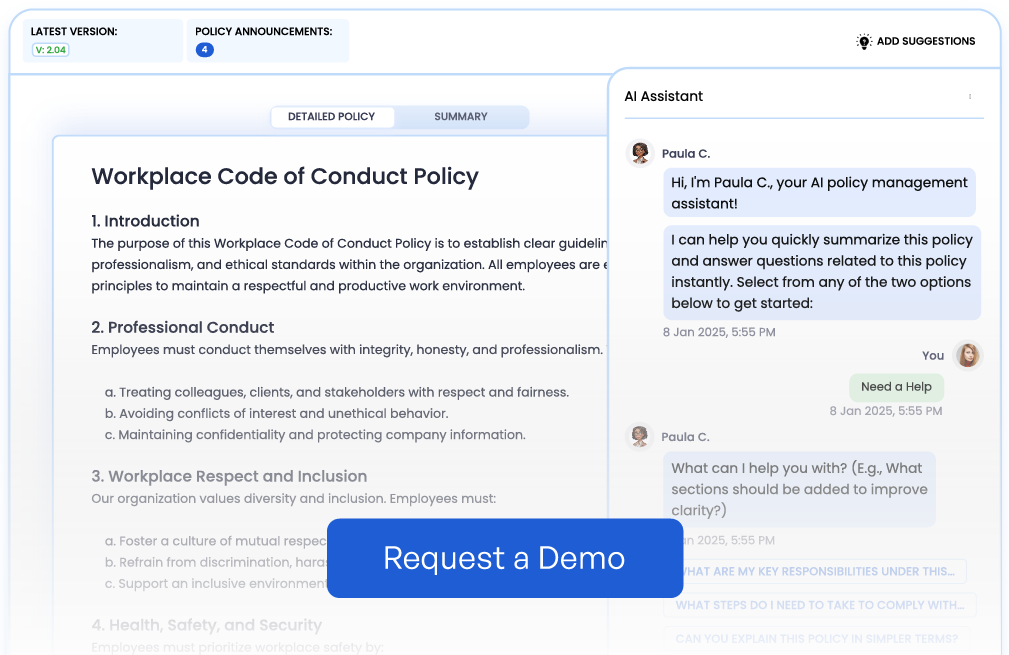Click your own user avatar next to You

967,355
